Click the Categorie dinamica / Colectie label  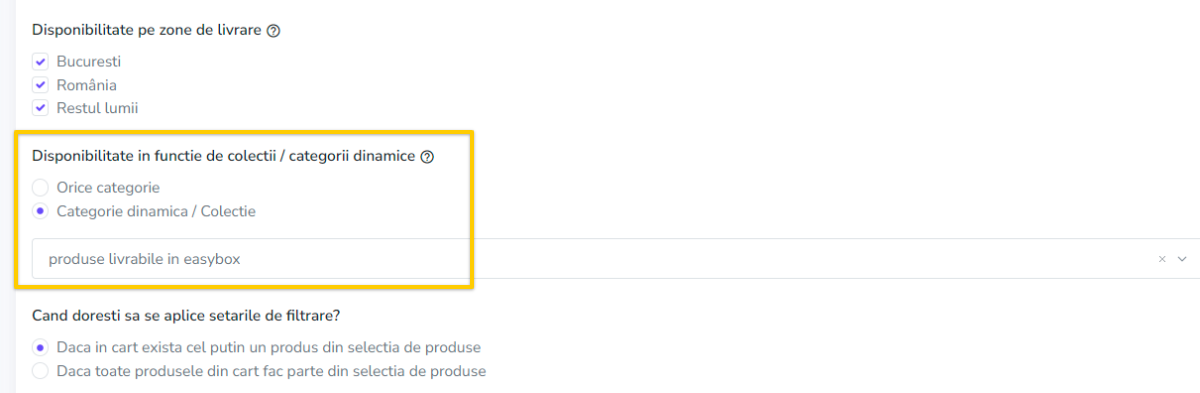coord(156,211)
